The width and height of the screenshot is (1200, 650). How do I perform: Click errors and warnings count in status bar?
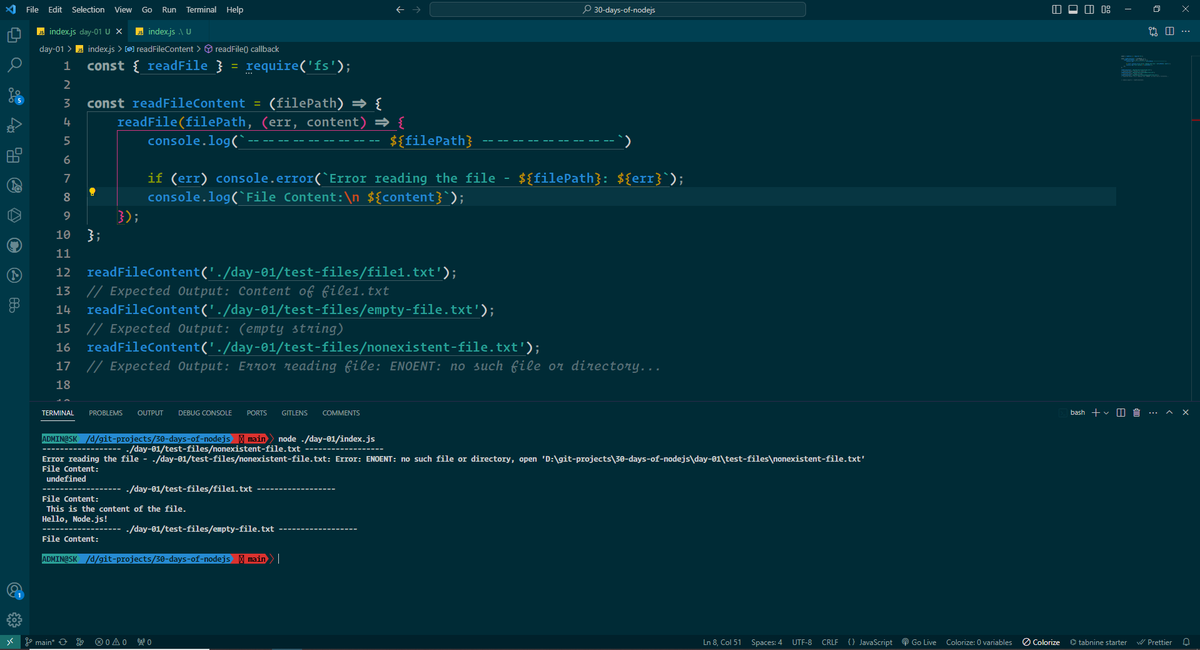(110, 642)
